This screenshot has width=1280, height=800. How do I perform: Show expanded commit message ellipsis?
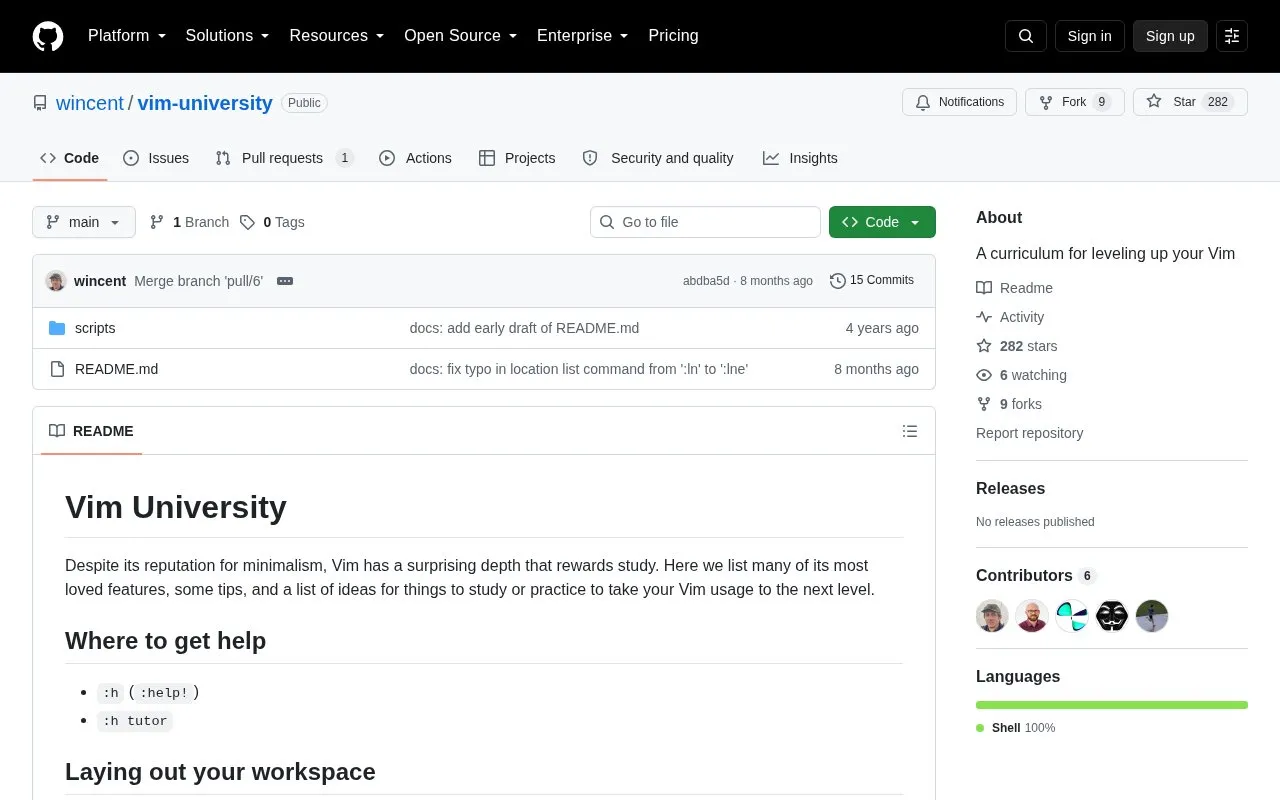point(285,281)
